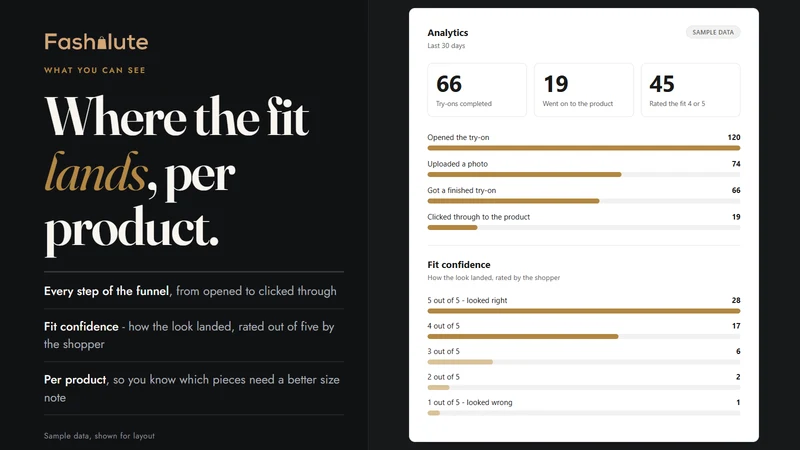800x450 pixels.
Task: Click the 3 out of 5 rating bar
Action: pyautogui.click(x=584, y=362)
